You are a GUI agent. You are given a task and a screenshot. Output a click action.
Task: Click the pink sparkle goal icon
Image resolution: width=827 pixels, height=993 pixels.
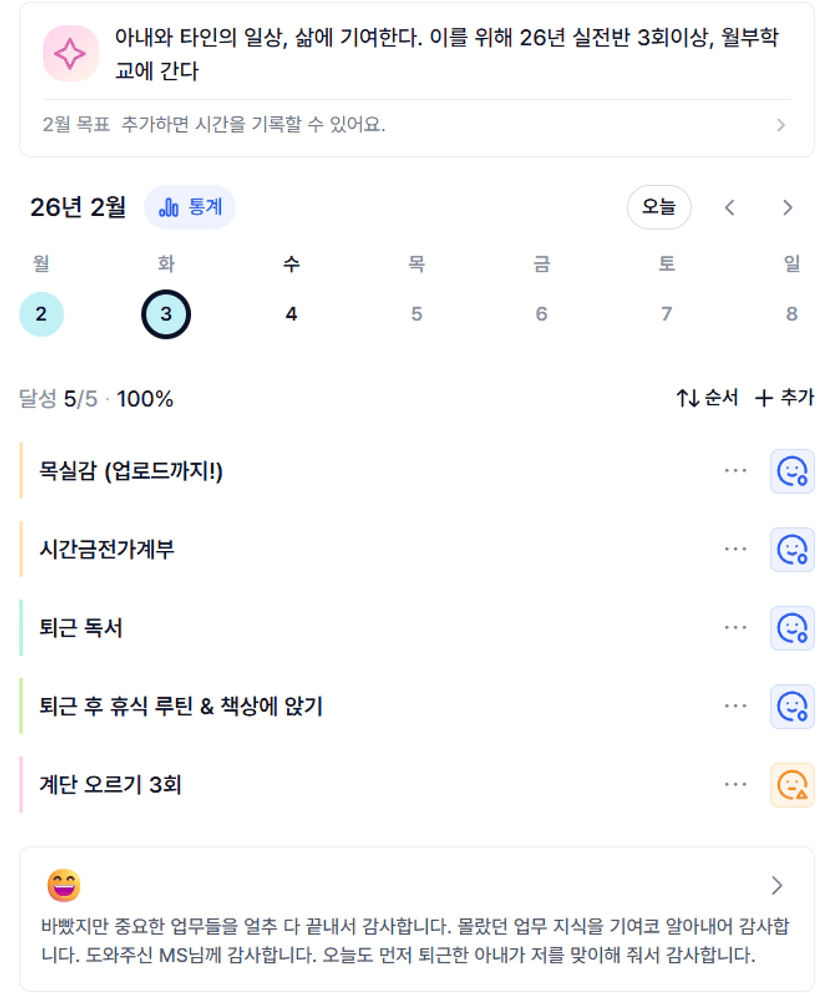pyautogui.click(x=70, y=54)
